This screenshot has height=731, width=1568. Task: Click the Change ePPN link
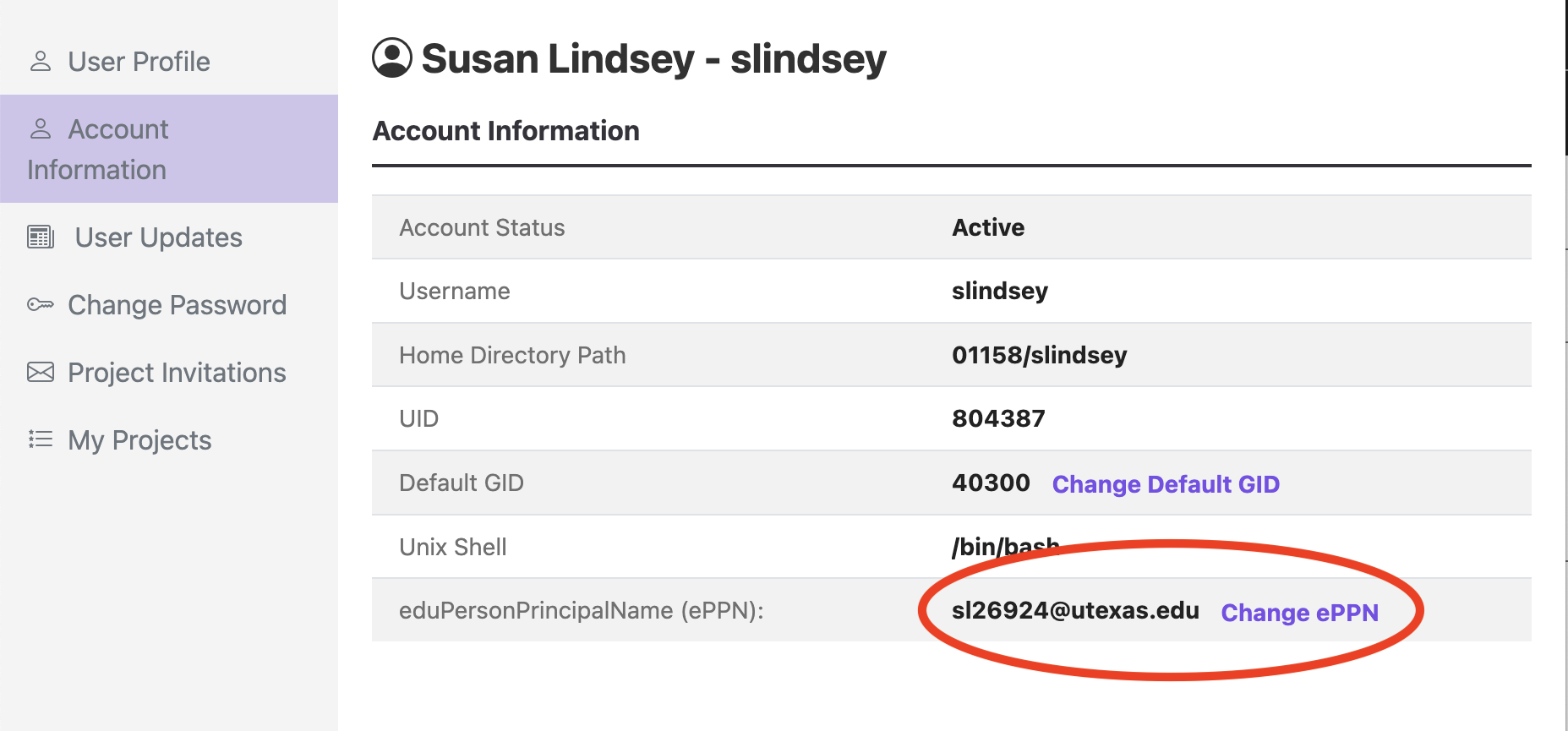click(x=1299, y=613)
